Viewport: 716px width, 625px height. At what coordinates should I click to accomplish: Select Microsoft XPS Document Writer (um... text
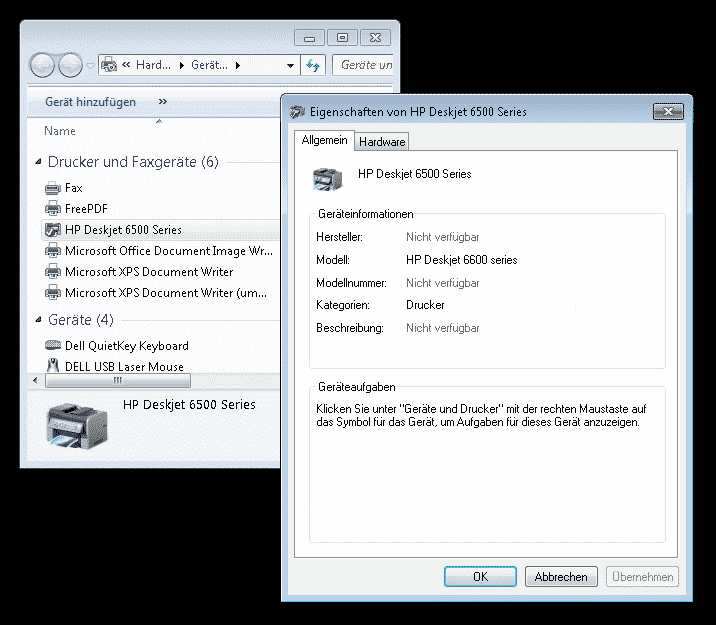click(166, 293)
